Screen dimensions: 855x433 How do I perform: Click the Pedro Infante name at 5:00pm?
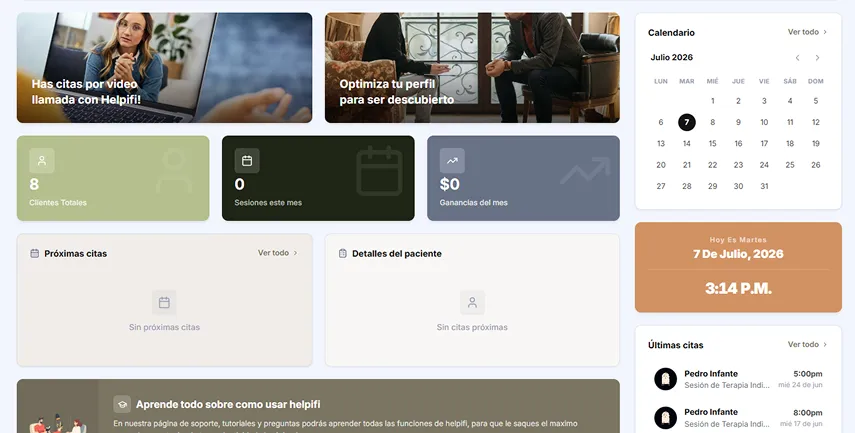pos(711,374)
